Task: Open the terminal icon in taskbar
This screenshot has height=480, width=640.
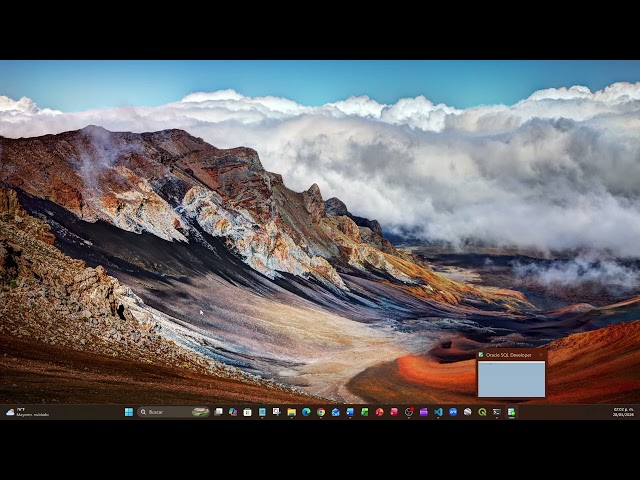Action: pos(497,412)
